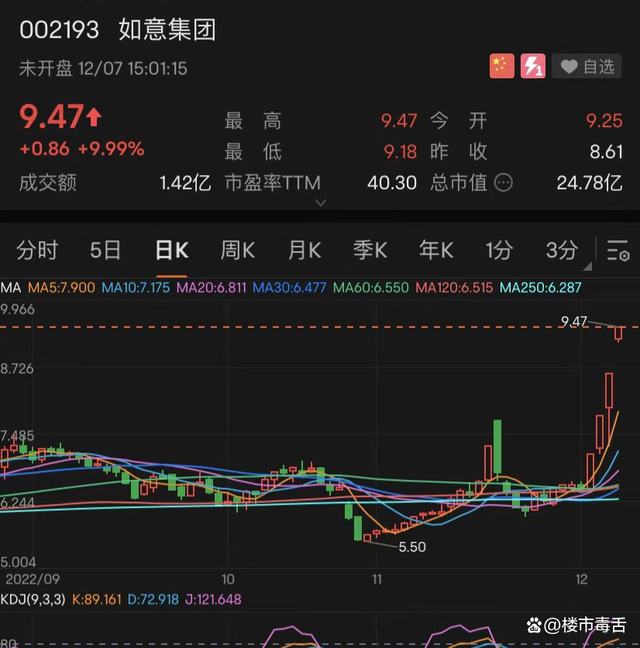640x648 pixels.
Task: Expand more quote details chevron
Action: (321, 202)
